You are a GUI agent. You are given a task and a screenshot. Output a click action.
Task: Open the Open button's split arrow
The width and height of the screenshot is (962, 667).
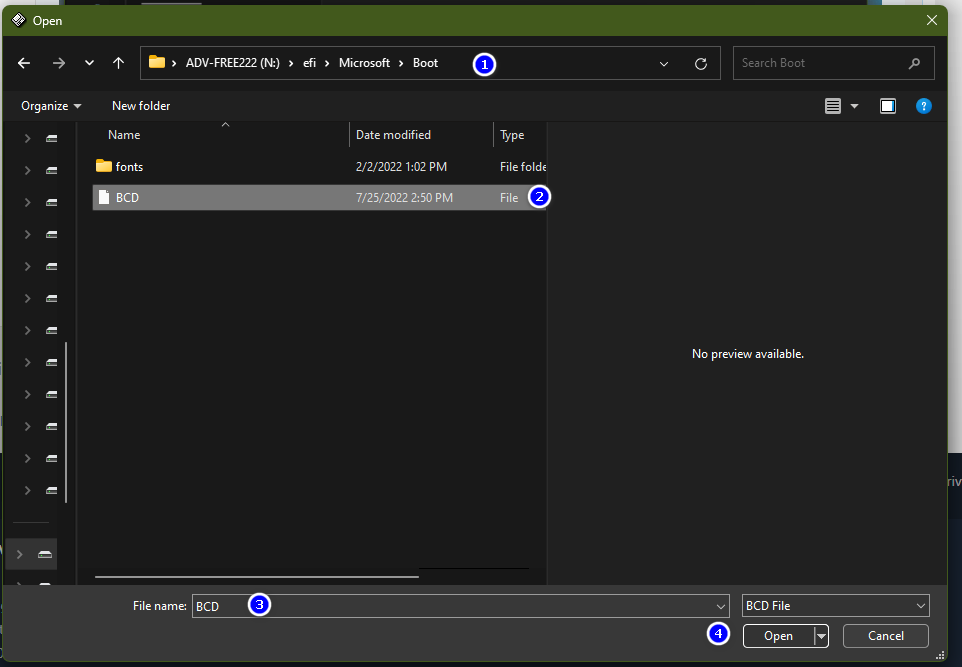coord(821,636)
